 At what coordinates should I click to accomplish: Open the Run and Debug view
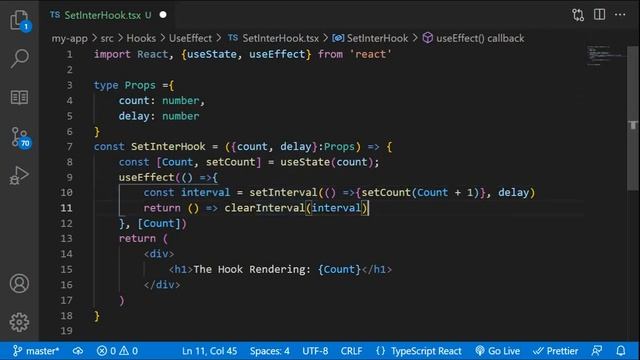point(19,176)
